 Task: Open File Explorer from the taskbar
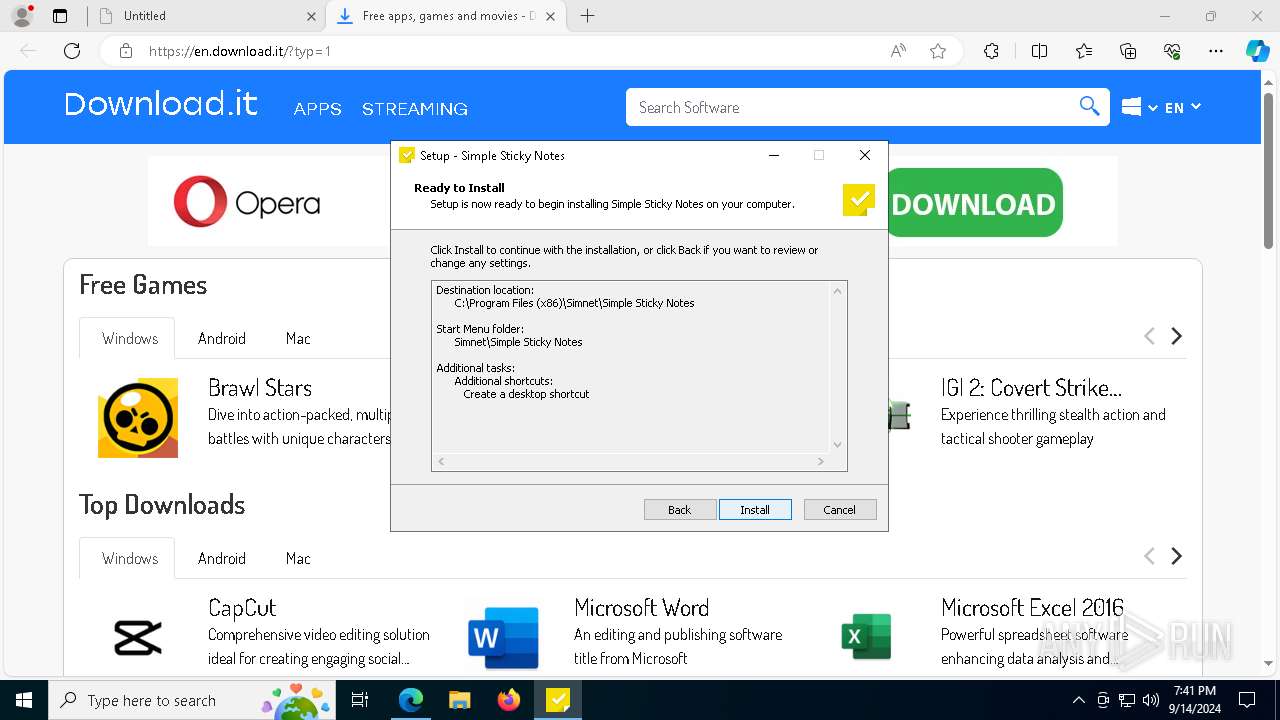[459, 700]
